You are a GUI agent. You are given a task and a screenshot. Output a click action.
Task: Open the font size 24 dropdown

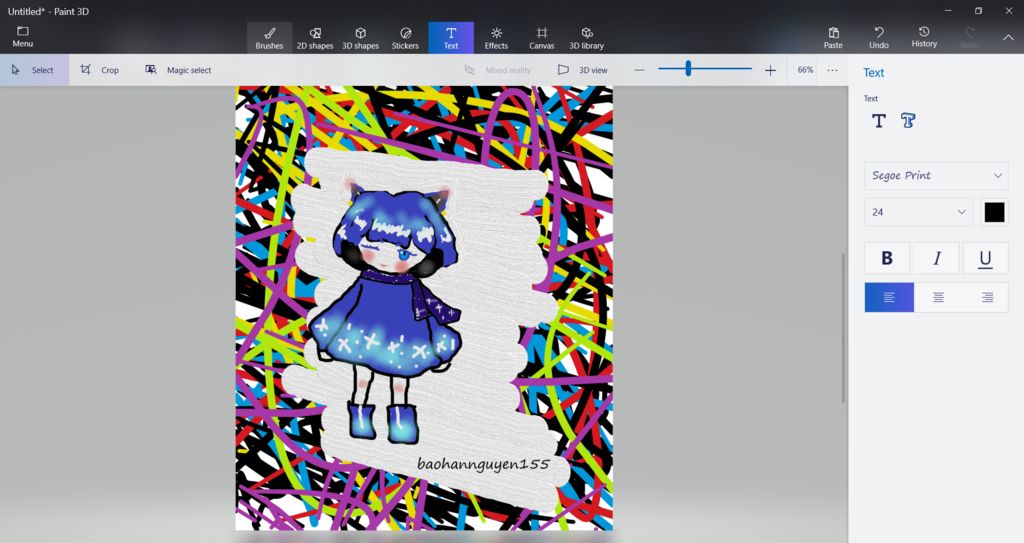[x=918, y=212]
